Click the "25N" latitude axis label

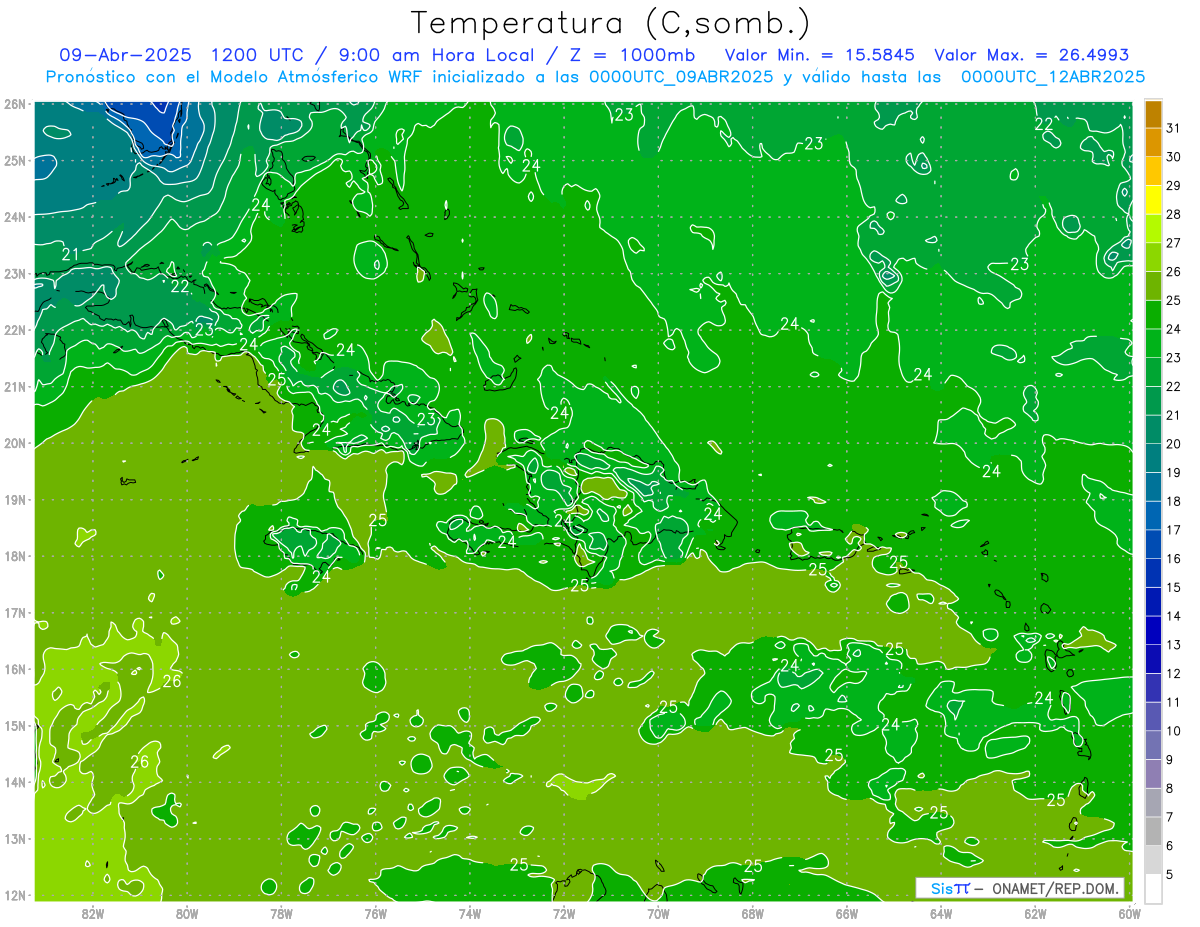point(14,160)
